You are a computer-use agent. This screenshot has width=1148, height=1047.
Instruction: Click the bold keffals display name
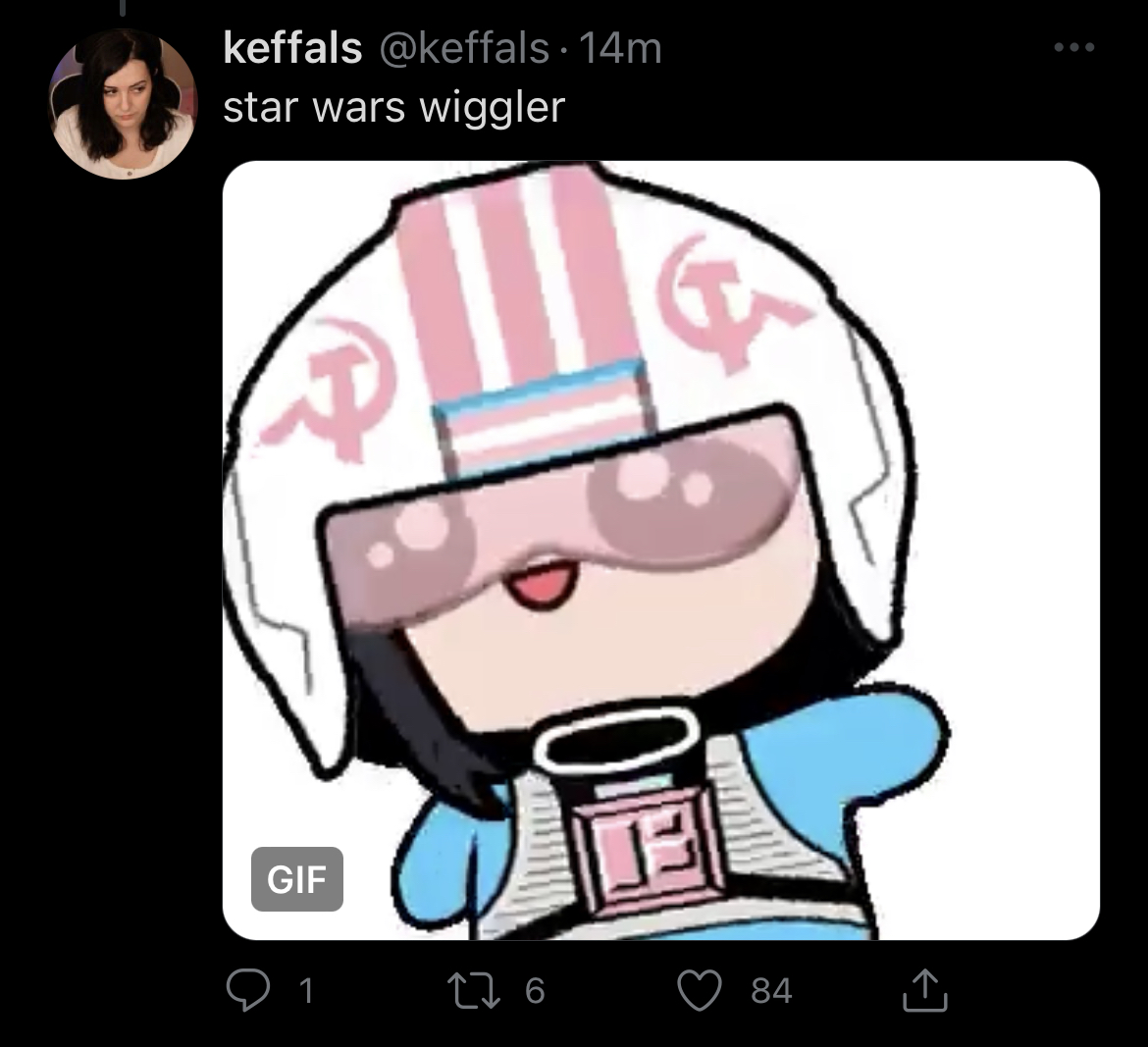pyautogui.click(x=292, y=48)
